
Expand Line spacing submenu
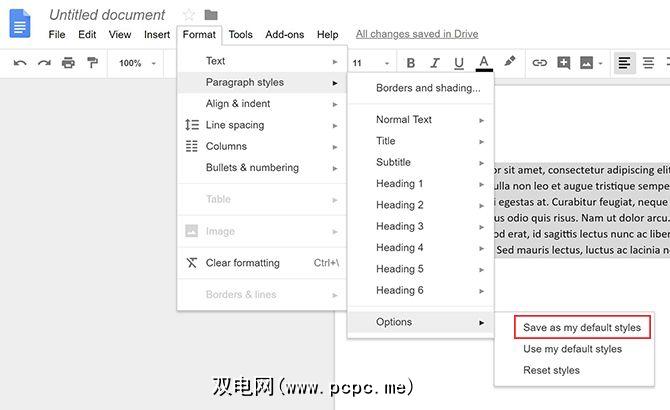[262, 125]
